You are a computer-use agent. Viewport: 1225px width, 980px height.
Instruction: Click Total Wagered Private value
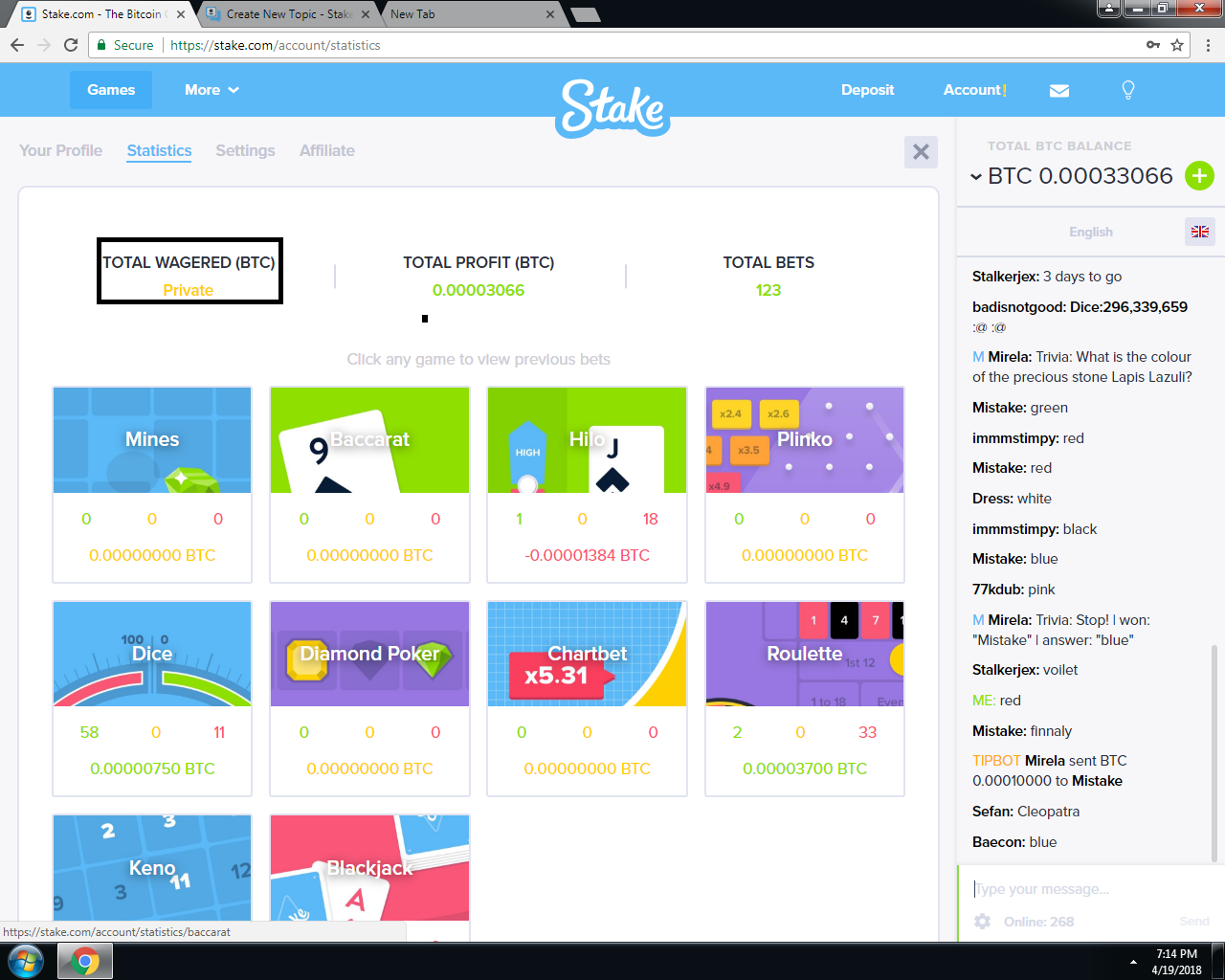coord(189,290)
